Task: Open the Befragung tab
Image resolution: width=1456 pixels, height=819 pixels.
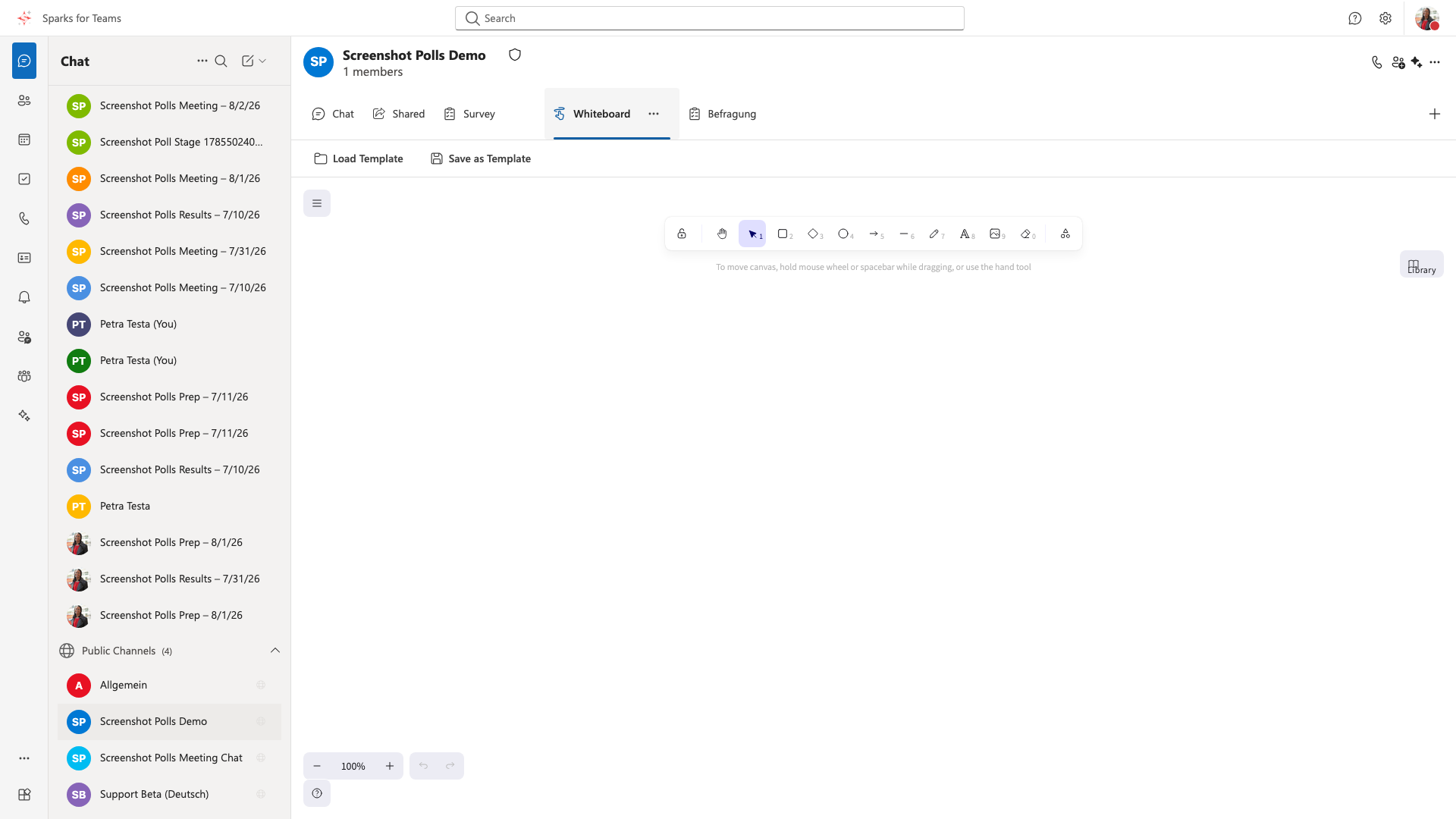Action: tap(723, 114)
